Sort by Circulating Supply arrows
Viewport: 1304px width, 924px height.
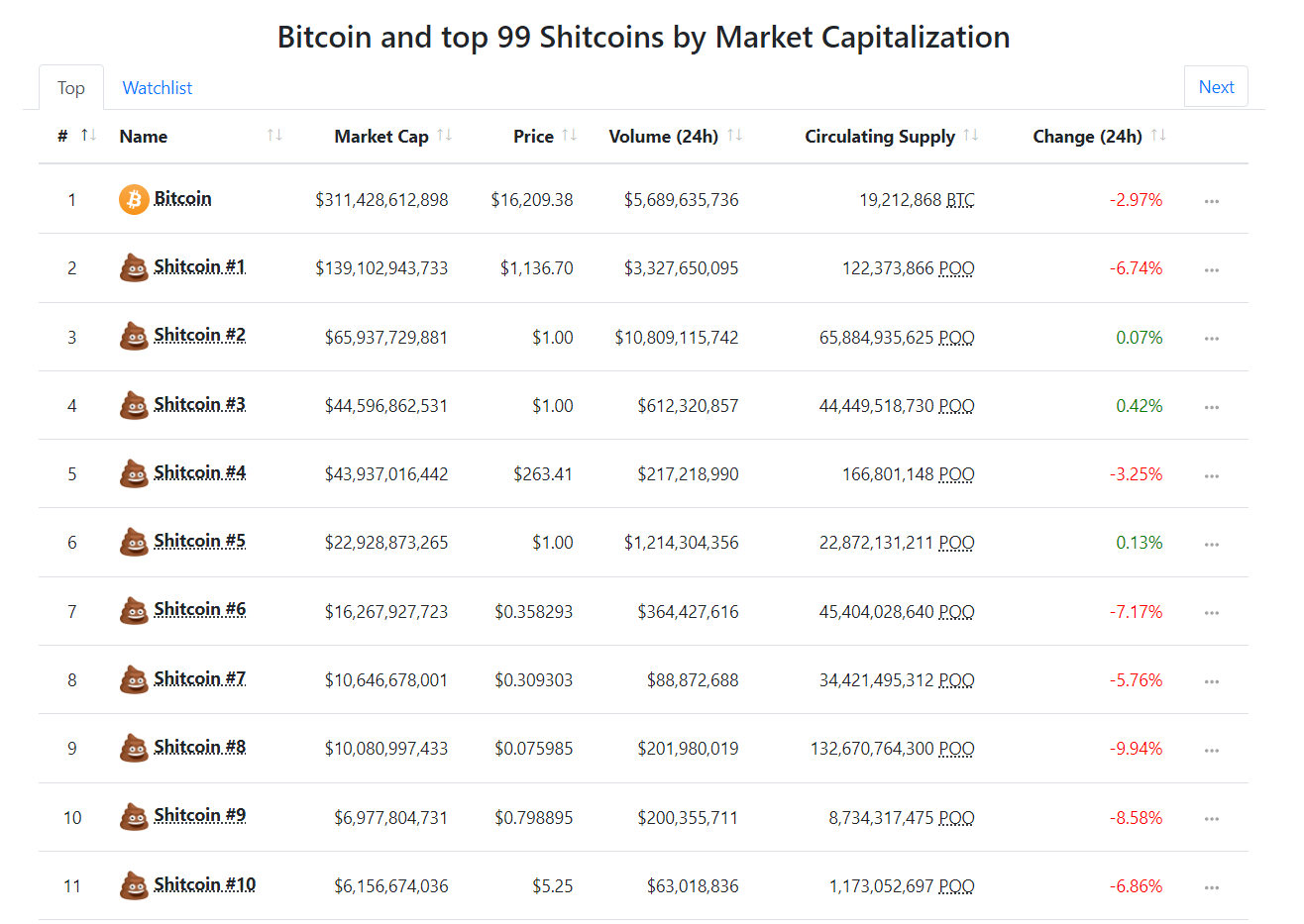tap(971, 136)
